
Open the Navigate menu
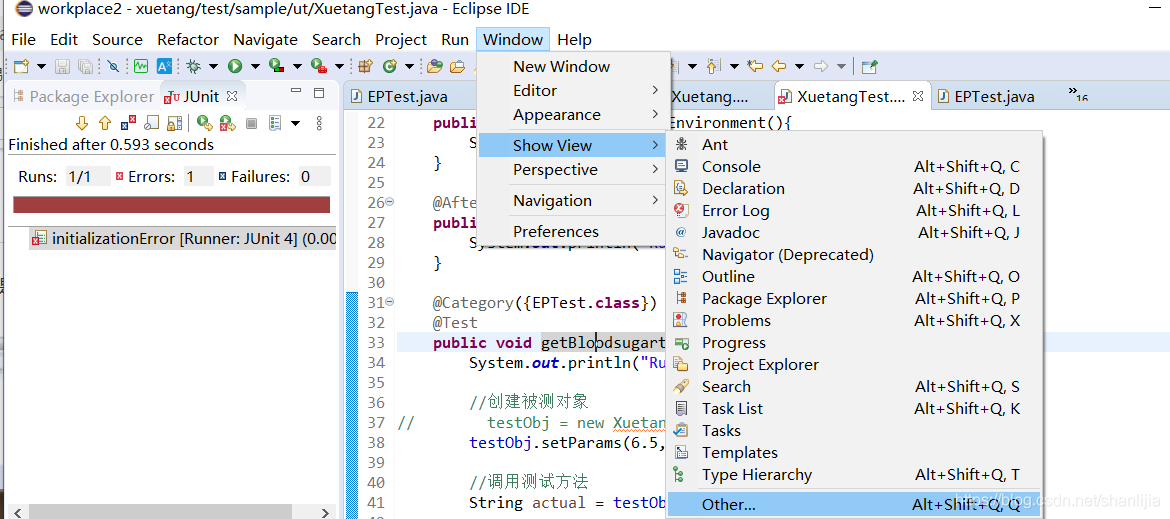266,40
